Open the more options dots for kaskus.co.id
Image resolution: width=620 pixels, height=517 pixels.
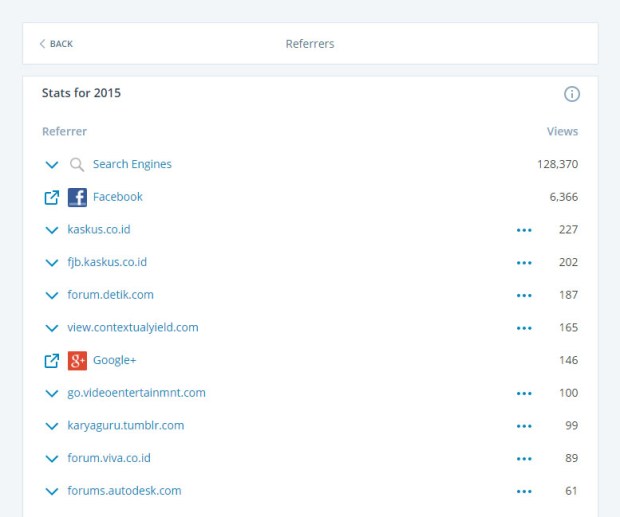coord(524,230)
